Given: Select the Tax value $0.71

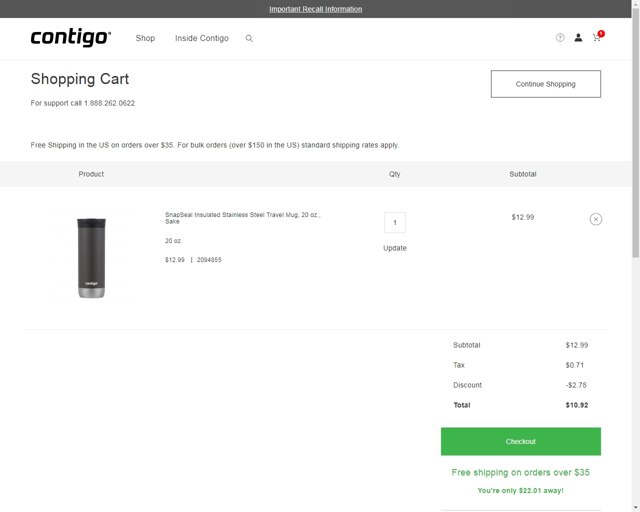Looking at the screenshot, I should point(574,365).
